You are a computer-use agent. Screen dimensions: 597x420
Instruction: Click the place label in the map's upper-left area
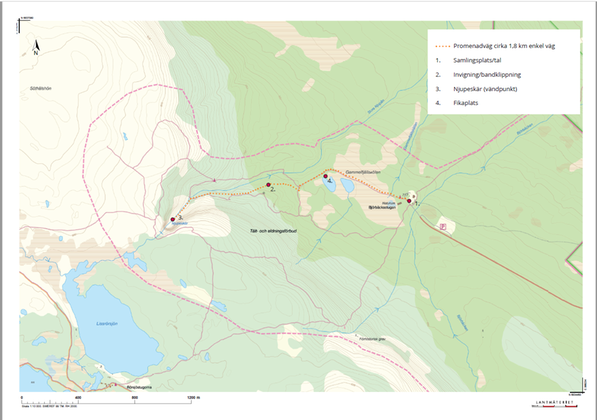(x=41, y=88)
